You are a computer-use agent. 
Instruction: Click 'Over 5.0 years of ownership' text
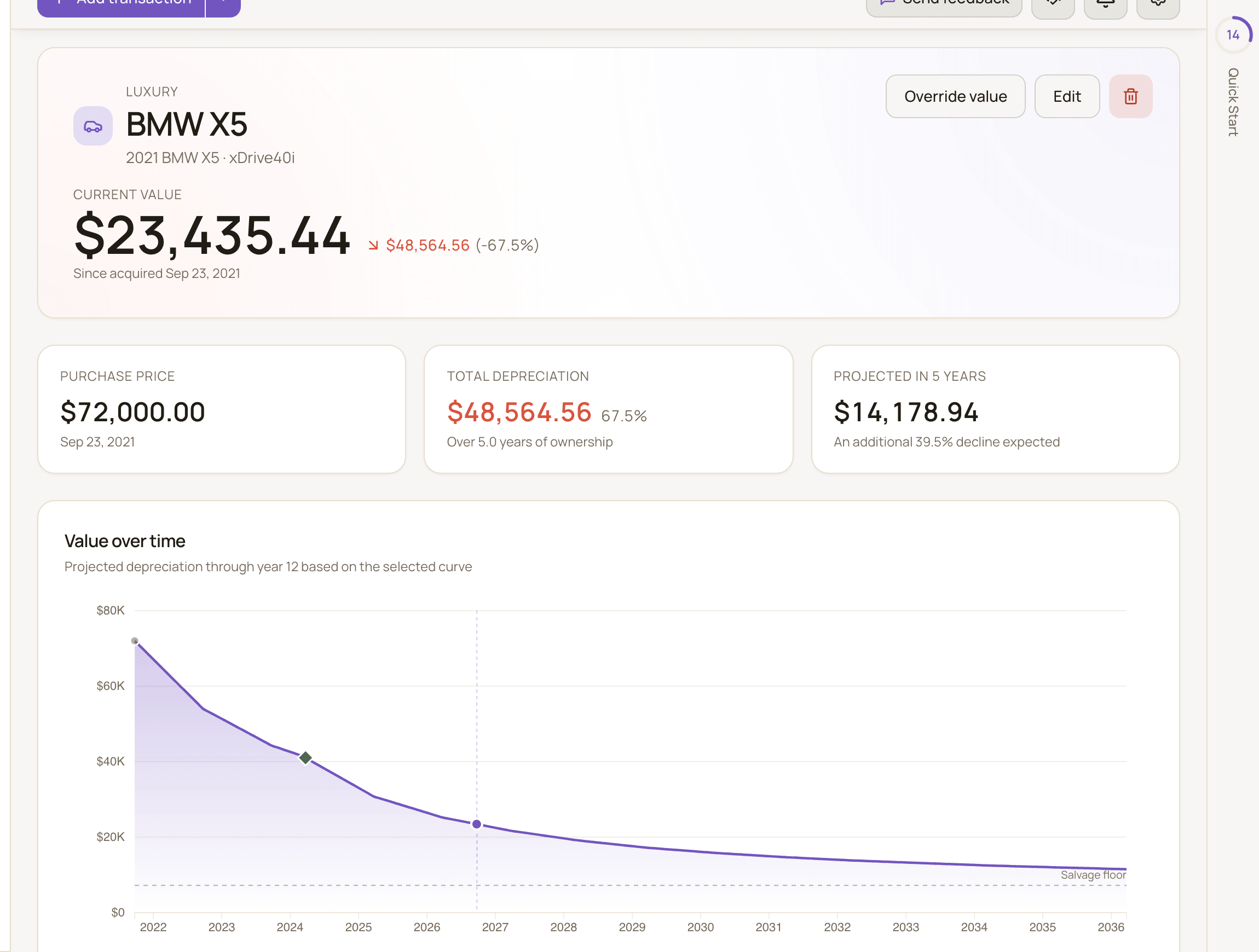(x=529, y=442)
